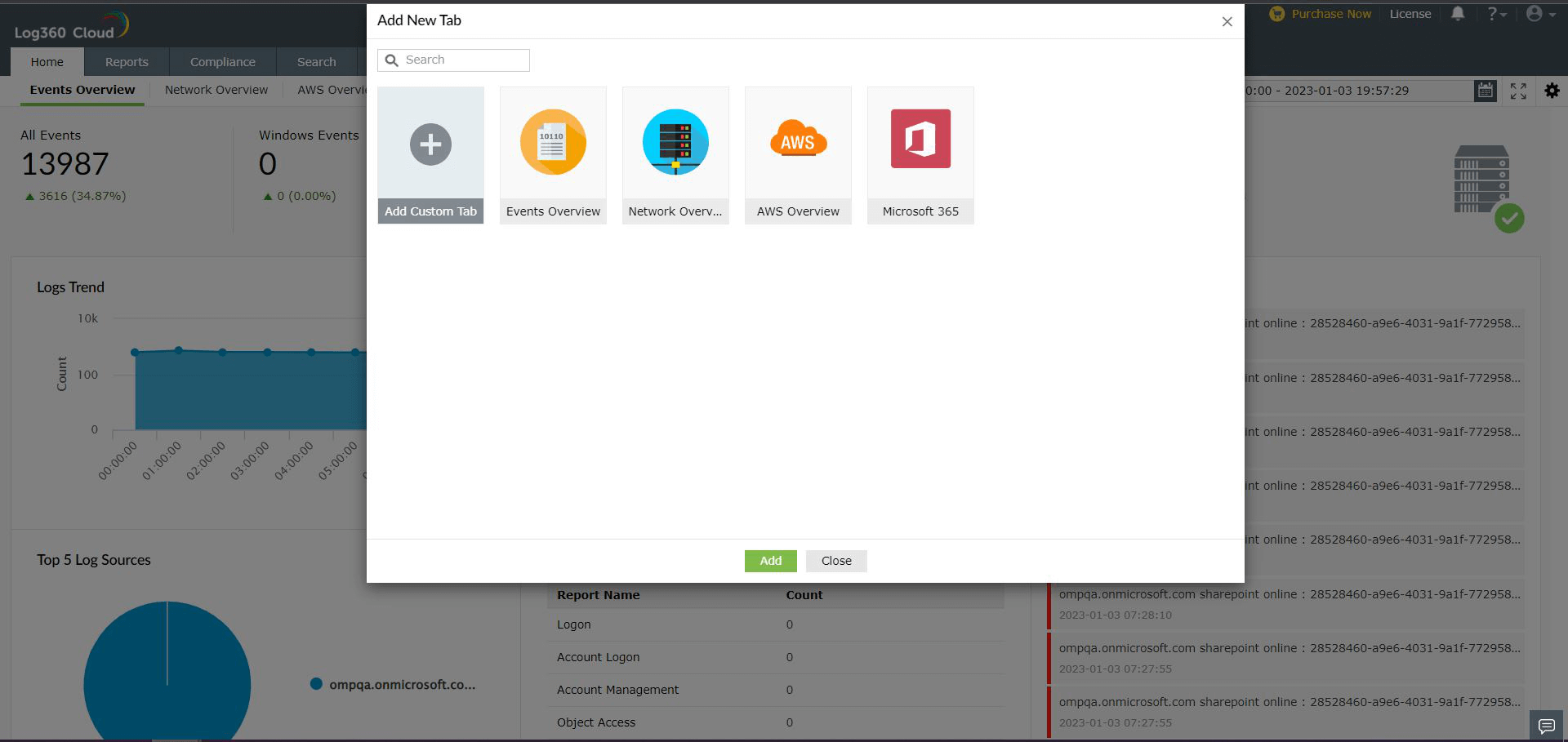1568x742 pixels.
Task: Toggle fullscreen view with the expand icon
Action: (x=1518, y=91)
